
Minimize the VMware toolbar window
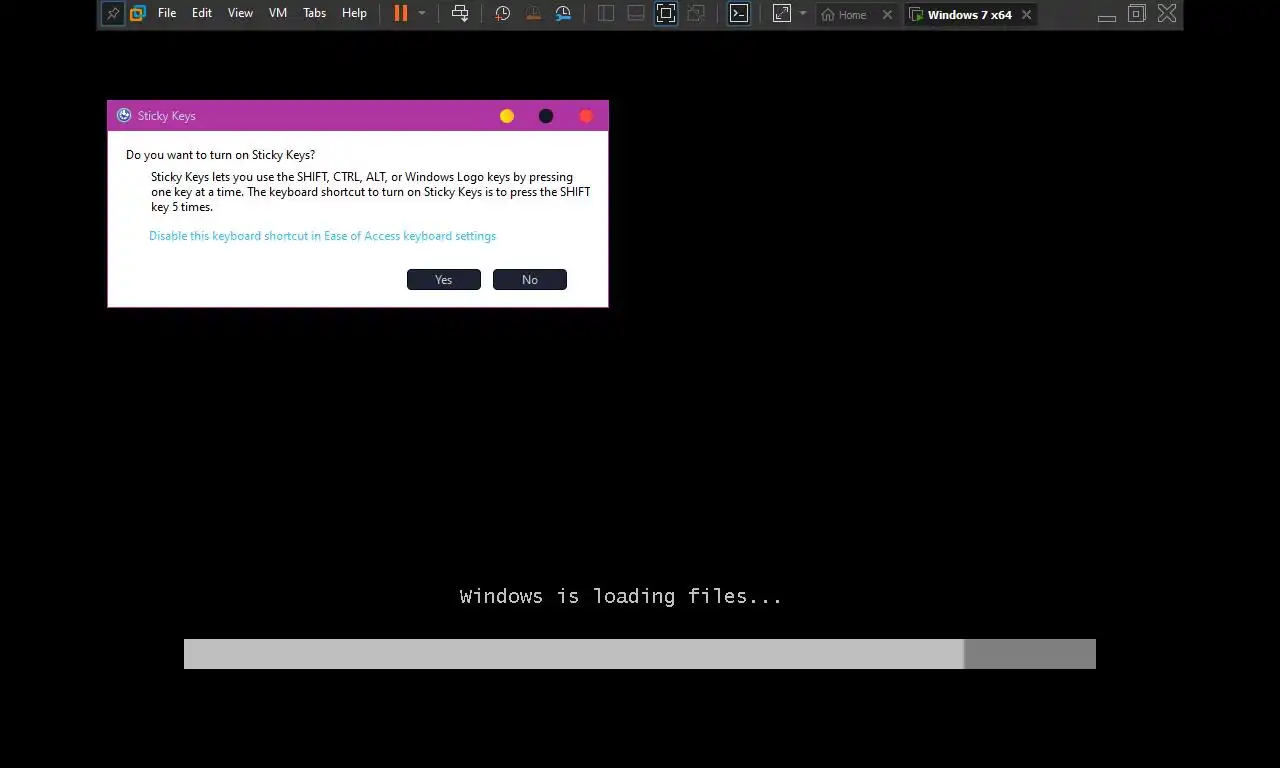click(x=1107, y=16)
